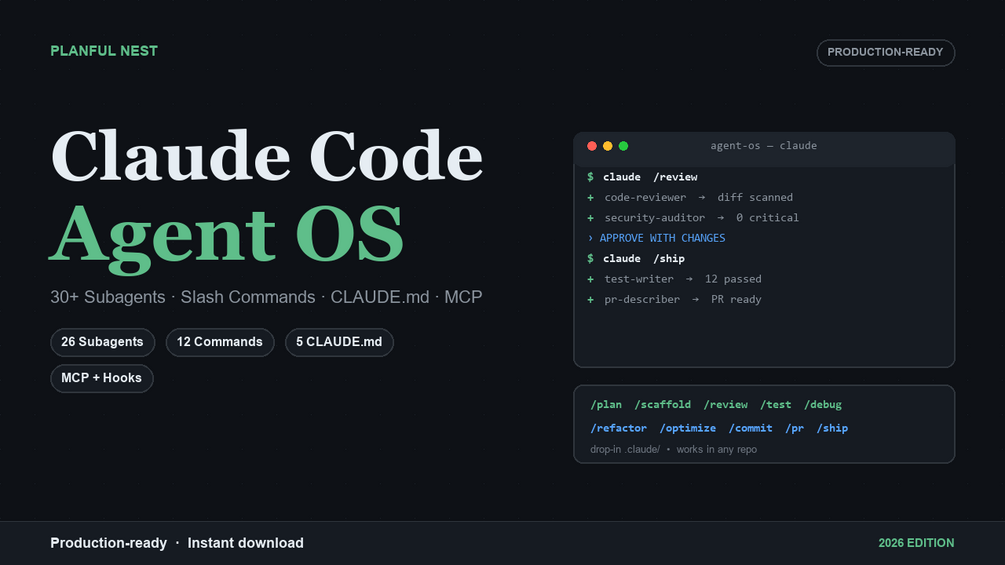Click the /refactor command

coord(619,428)
